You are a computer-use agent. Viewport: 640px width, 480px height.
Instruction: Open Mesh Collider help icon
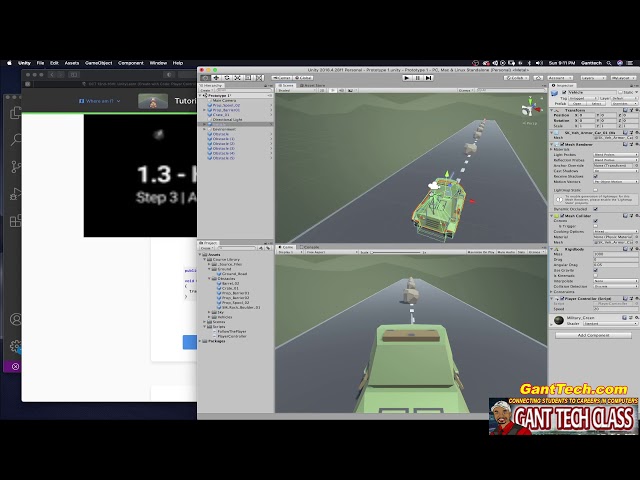[626, 216]
